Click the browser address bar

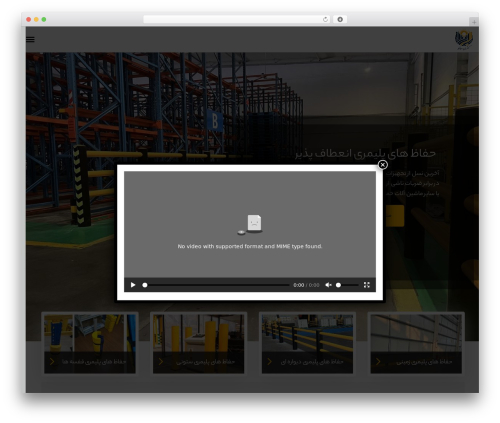pyautogui.click(x=237, y=20)
